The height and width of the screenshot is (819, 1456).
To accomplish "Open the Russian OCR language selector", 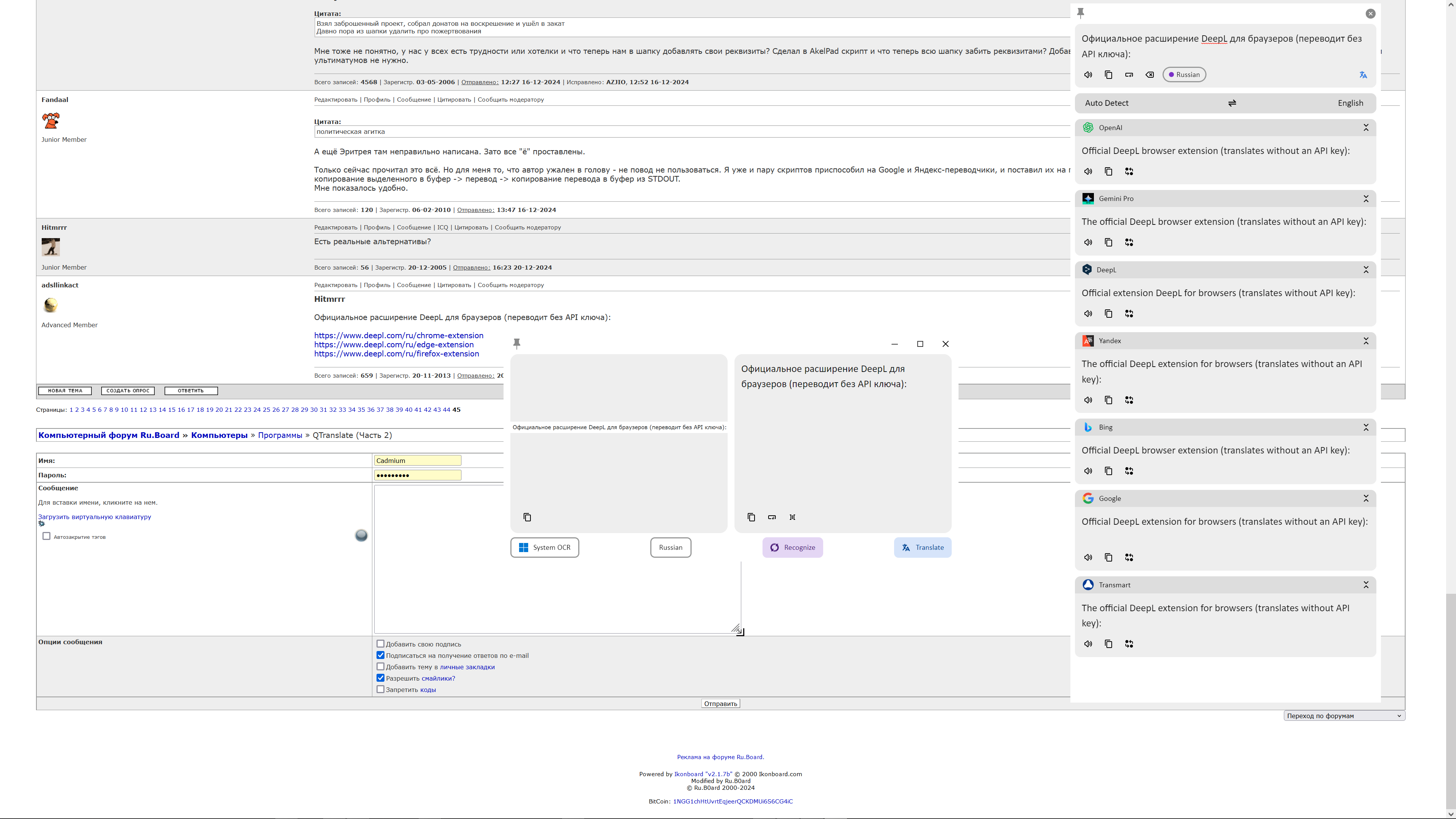I will 670,547.
